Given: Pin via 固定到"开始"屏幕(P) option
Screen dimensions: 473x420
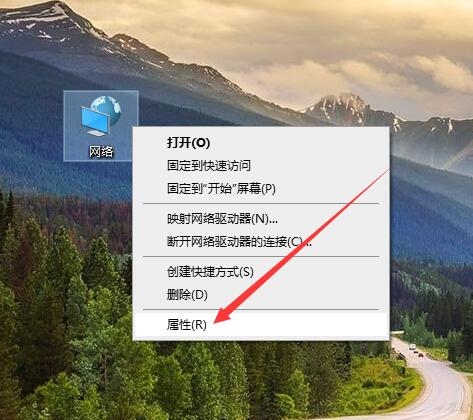Looking at the screenshot, I should pyautogui.click(x=221, y=189).
